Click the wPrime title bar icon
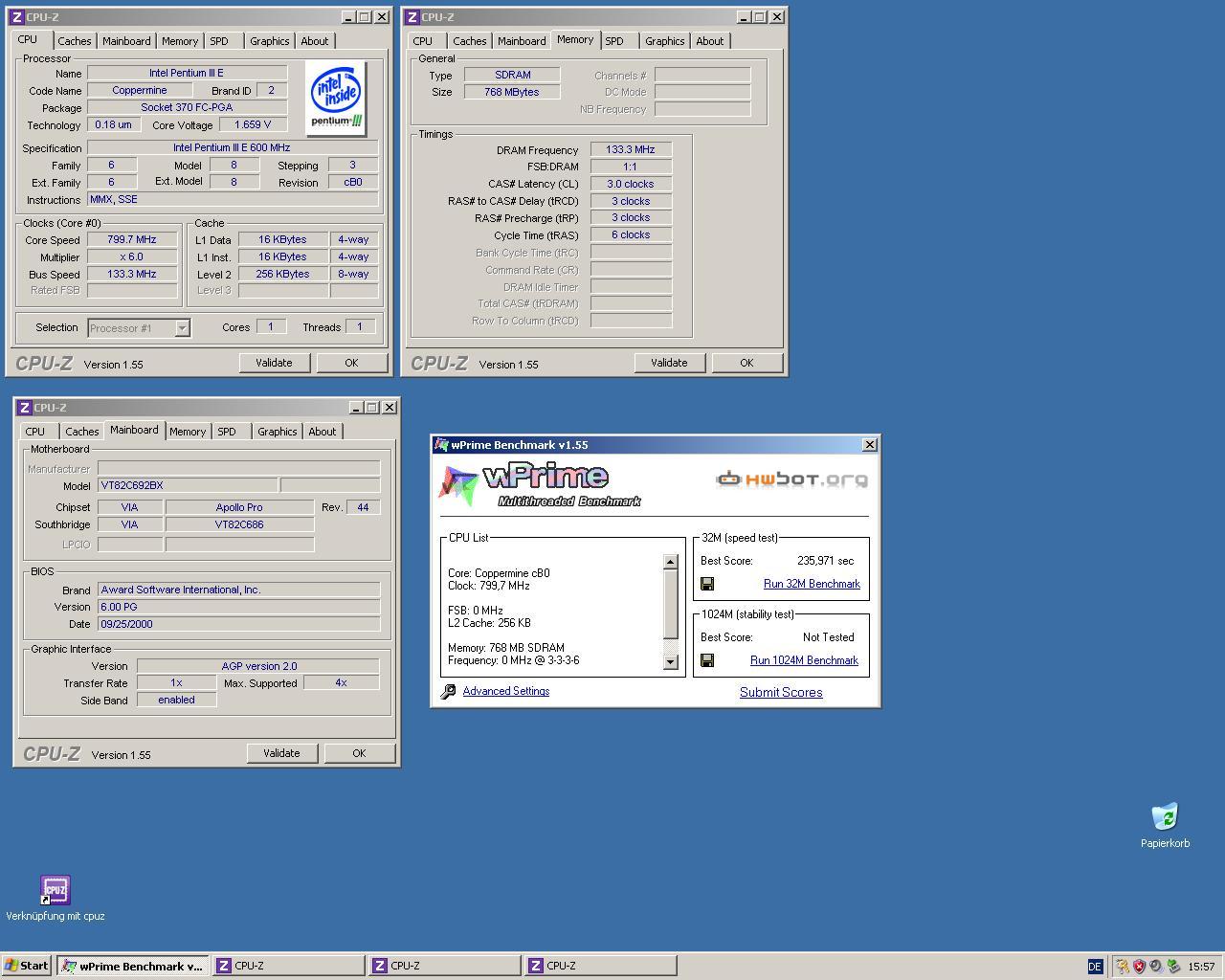Image resolution: width=1225 pixels, height=980 pixels. (441, 445)
